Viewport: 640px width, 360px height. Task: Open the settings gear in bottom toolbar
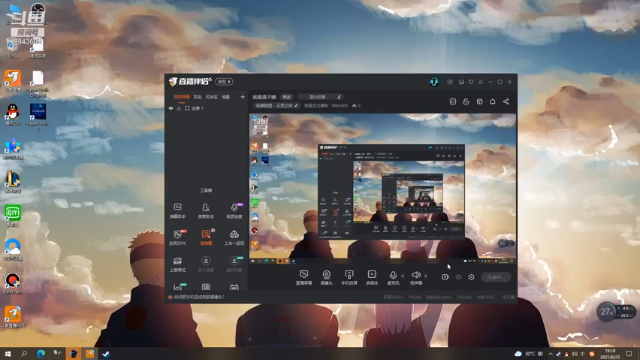471,277
